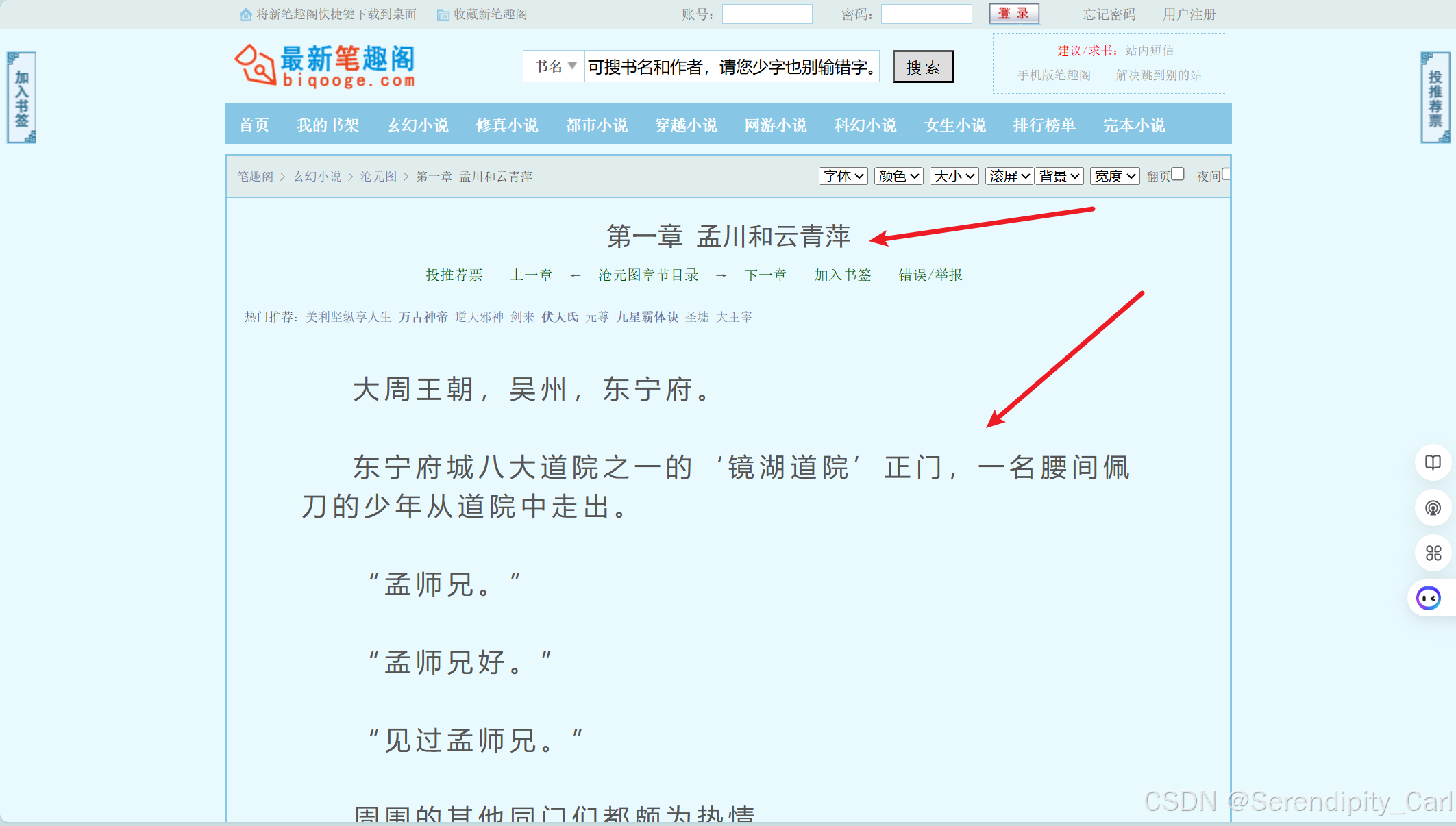Viewport: 1456px width, 826px height.
Task: Open the 字体 font dropdown
Action: coord(843,176)
